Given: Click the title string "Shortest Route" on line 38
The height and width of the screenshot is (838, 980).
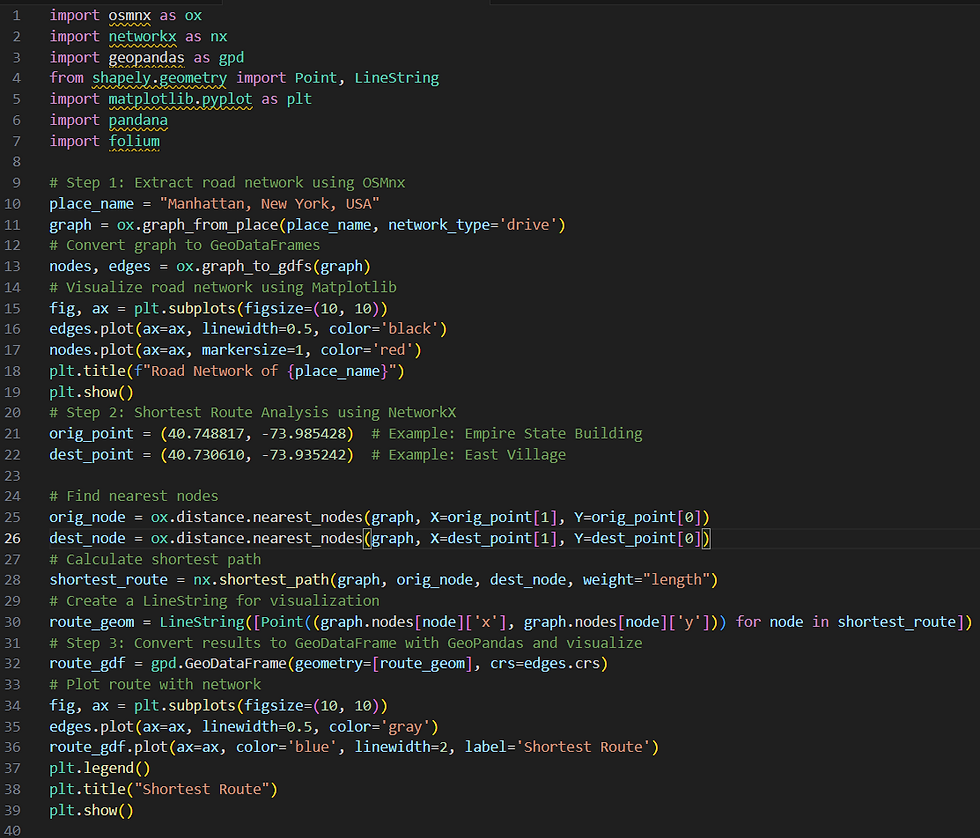Looking at the screenshot, I should (x=202, y=789).
